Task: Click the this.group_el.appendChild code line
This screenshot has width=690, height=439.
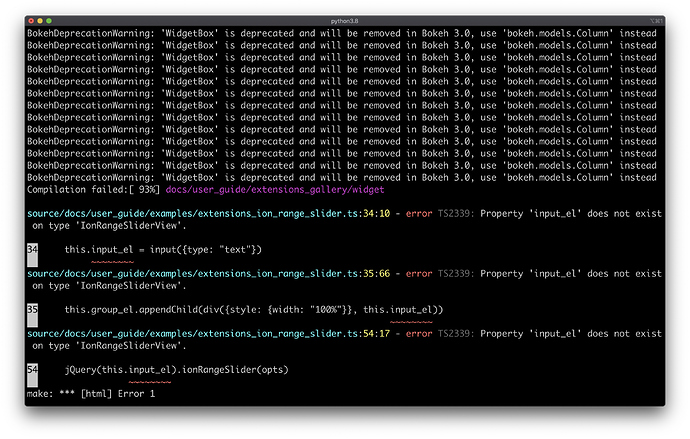Action: tap(253, 310)
